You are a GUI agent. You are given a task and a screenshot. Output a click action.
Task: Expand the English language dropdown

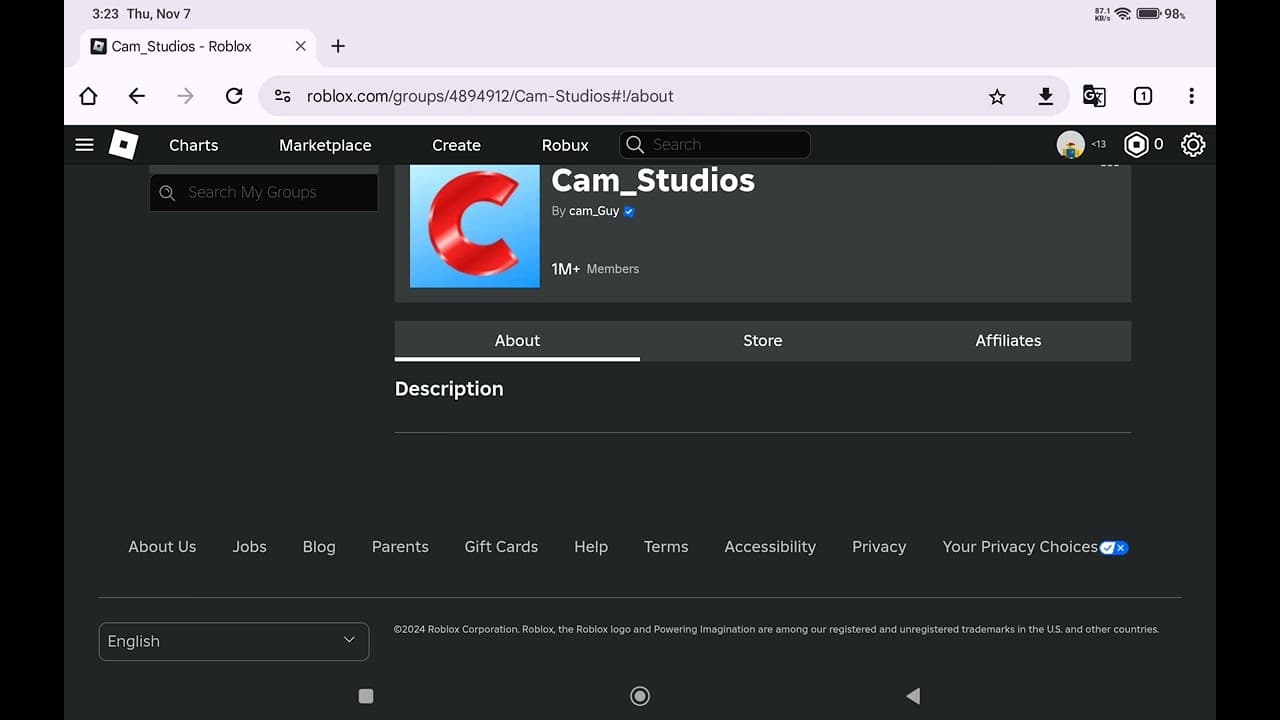tap(234, 641)
